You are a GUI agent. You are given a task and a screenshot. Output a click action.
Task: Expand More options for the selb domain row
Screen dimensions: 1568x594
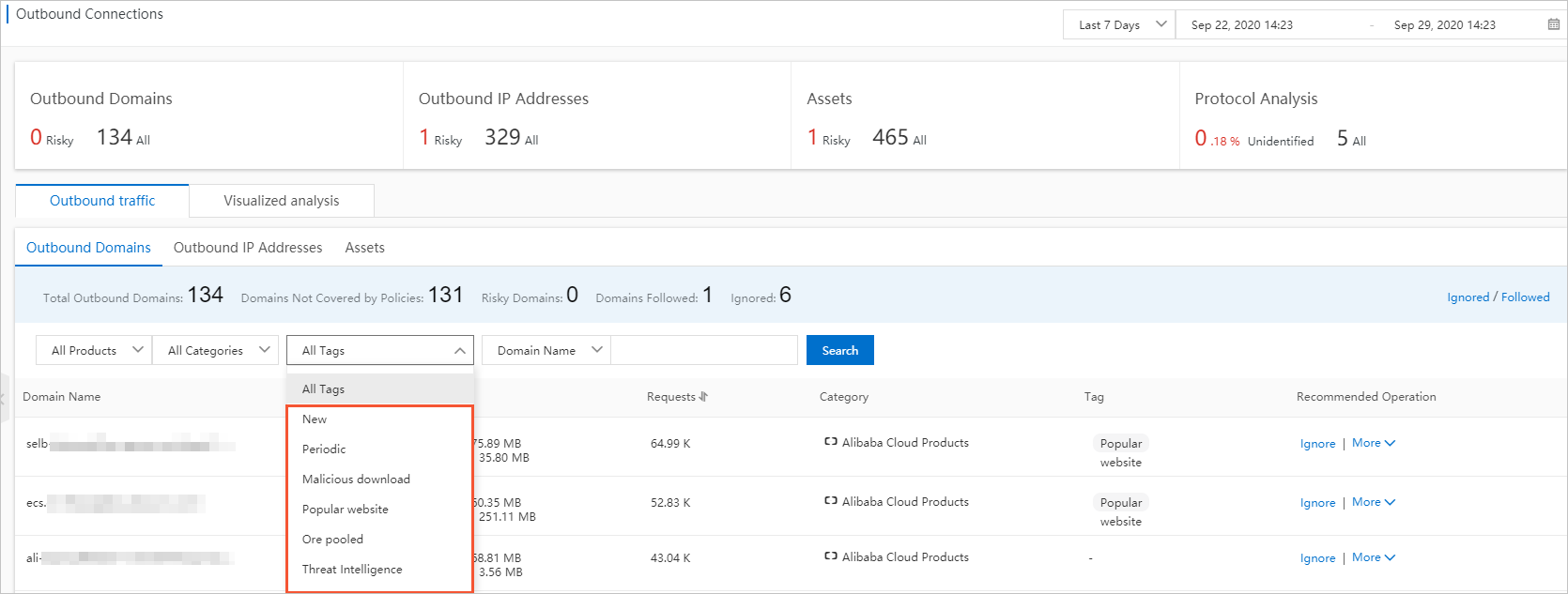[x=1374, y=443]
